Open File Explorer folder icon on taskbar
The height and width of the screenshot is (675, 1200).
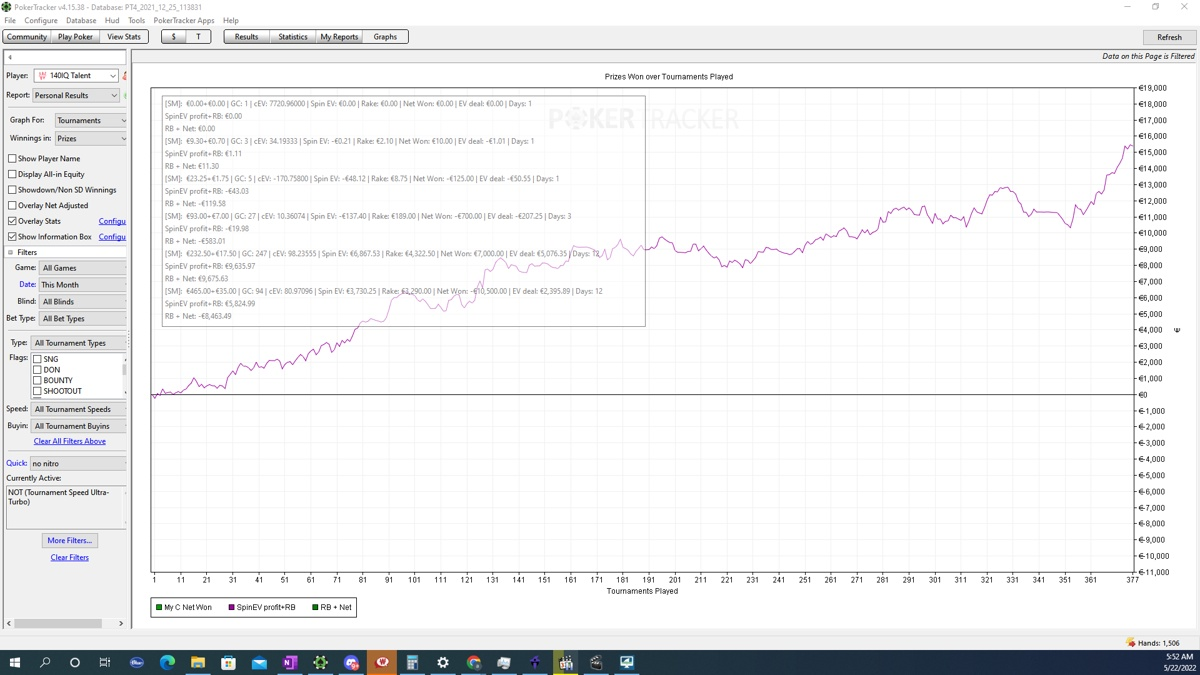coord(198,662)
